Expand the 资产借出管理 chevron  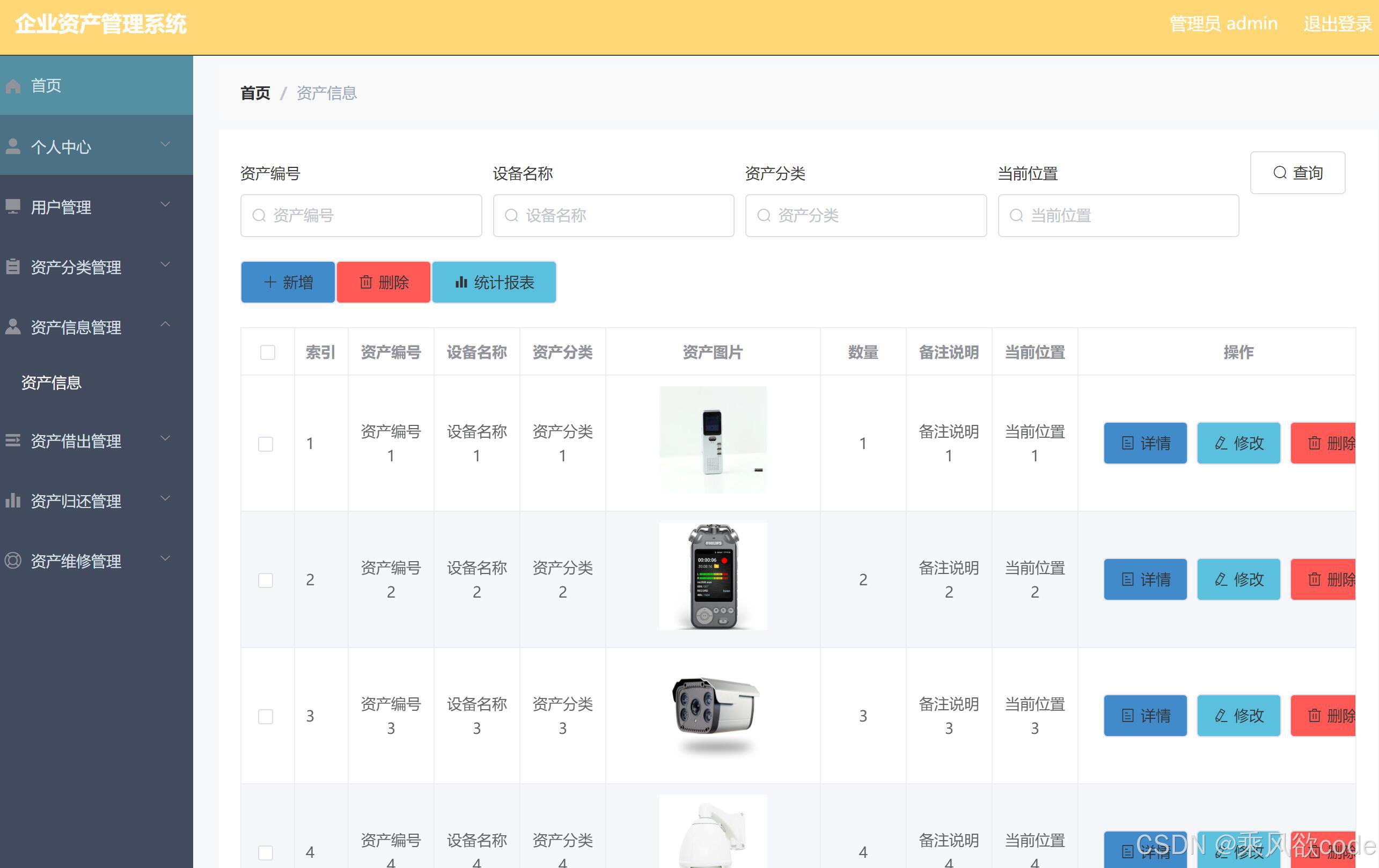[x=165, y=439]
